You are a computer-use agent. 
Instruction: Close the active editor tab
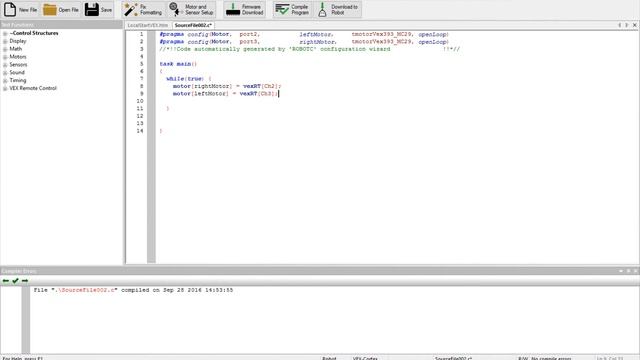point(635,25)
